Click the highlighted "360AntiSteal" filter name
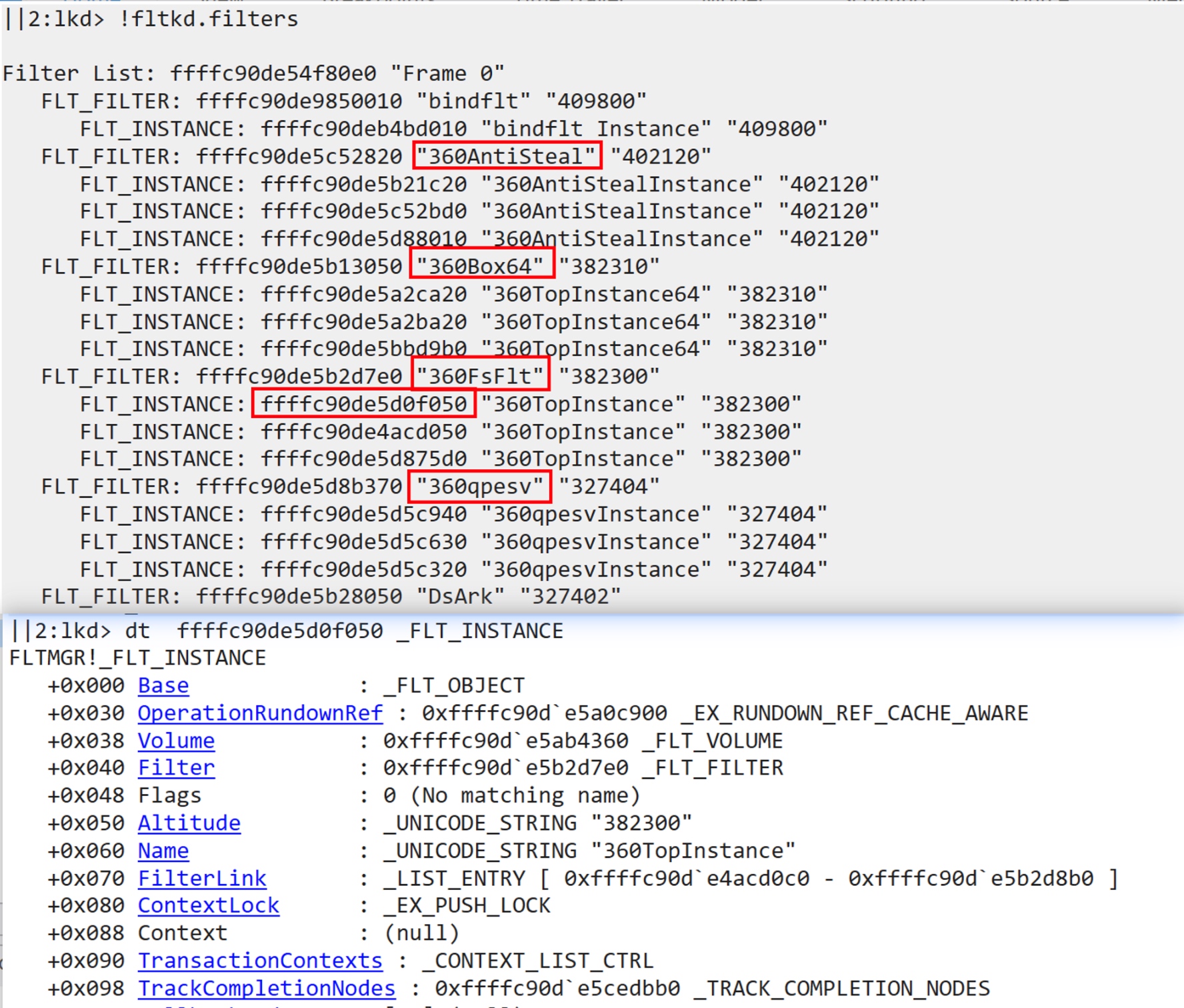Image resolution: width=1184 pixels, height=1008 pixels. [x=507, y=156]
